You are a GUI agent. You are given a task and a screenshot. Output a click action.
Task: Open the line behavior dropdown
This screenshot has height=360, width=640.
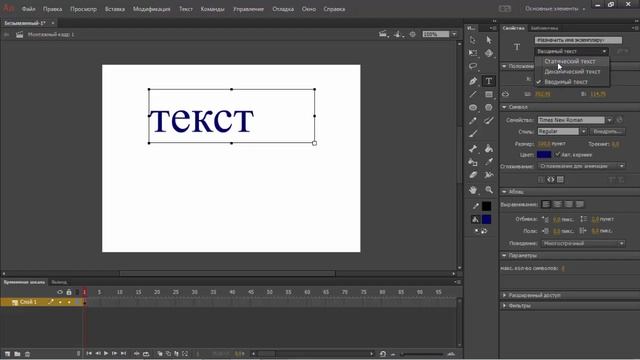click(x=583, y=243)
